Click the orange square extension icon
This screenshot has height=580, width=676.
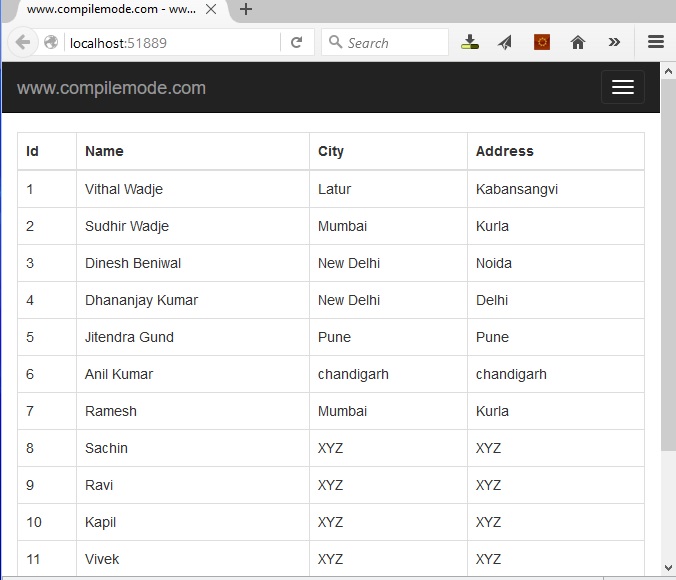(x=542, y=42)
